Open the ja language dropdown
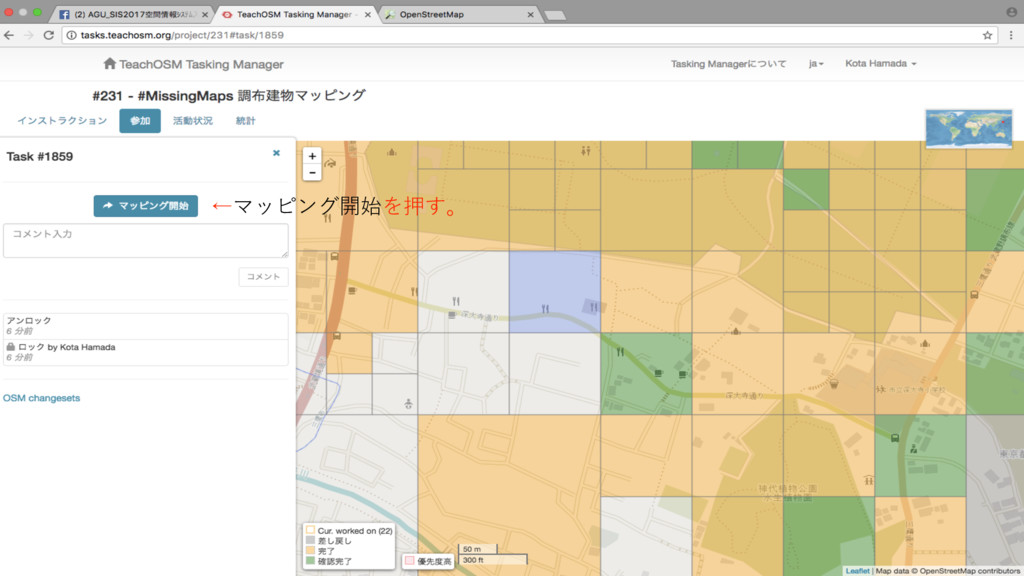Viewport: 1024px width, 576px height. (x=816, y=64)
